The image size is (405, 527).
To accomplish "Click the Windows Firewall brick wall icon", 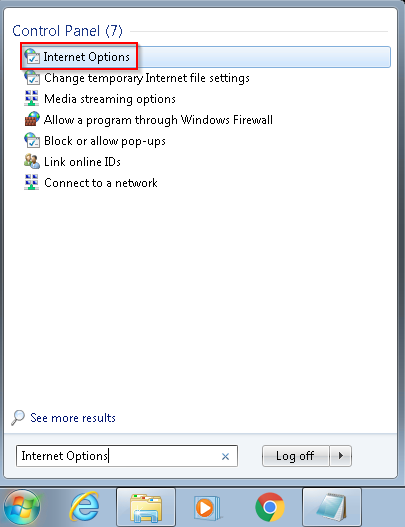I will tap(32, 120).
